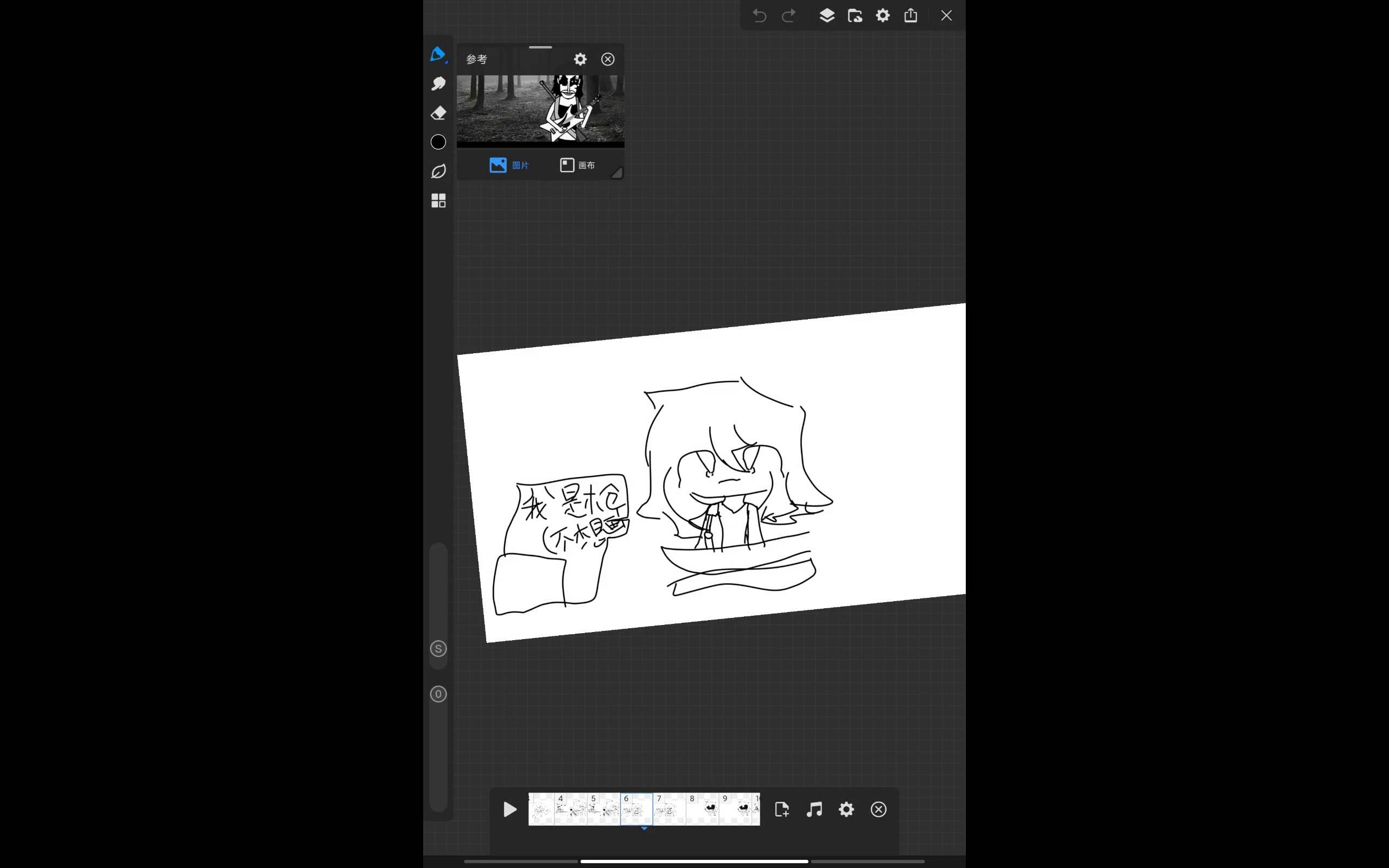Switch reference to 图片 tab
Viewport: 1389px width, 868px height.
tap(509, 165)
